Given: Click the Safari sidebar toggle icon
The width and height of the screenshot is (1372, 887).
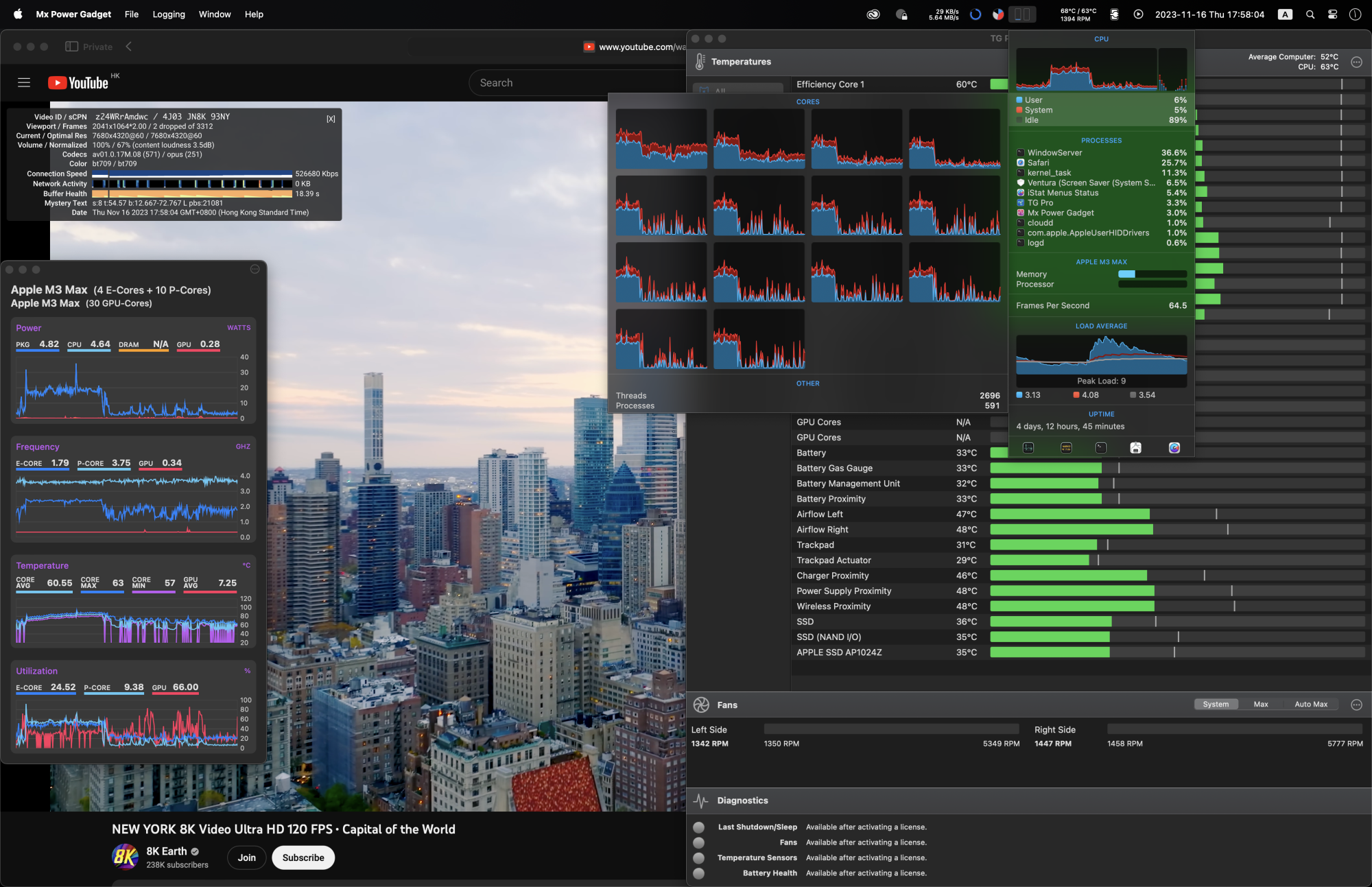Looking at the screenshot, I should tap(71, 47).
